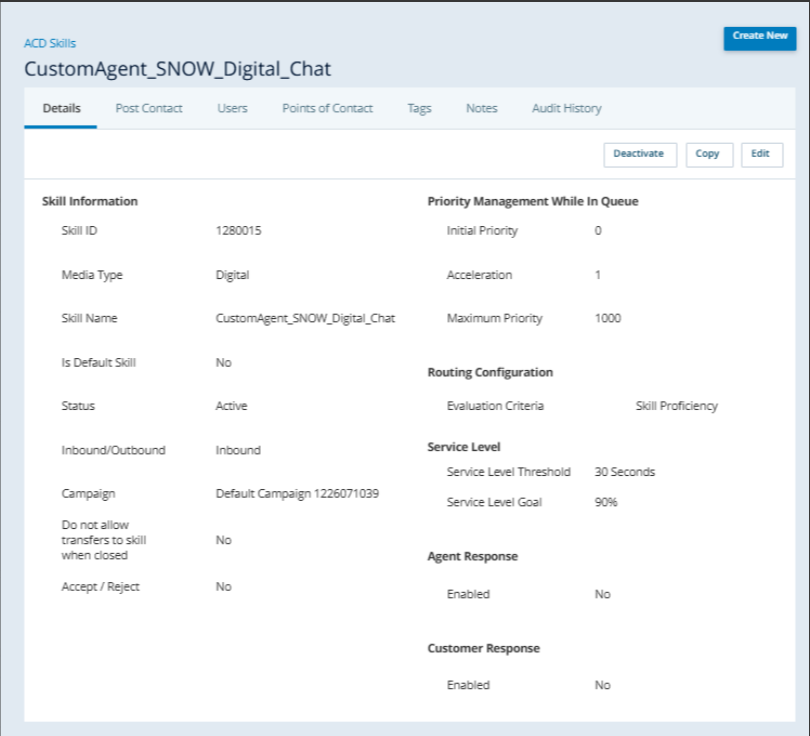Open the Tags tab
This screenshot has height=736, width=810.
point(419,108)
